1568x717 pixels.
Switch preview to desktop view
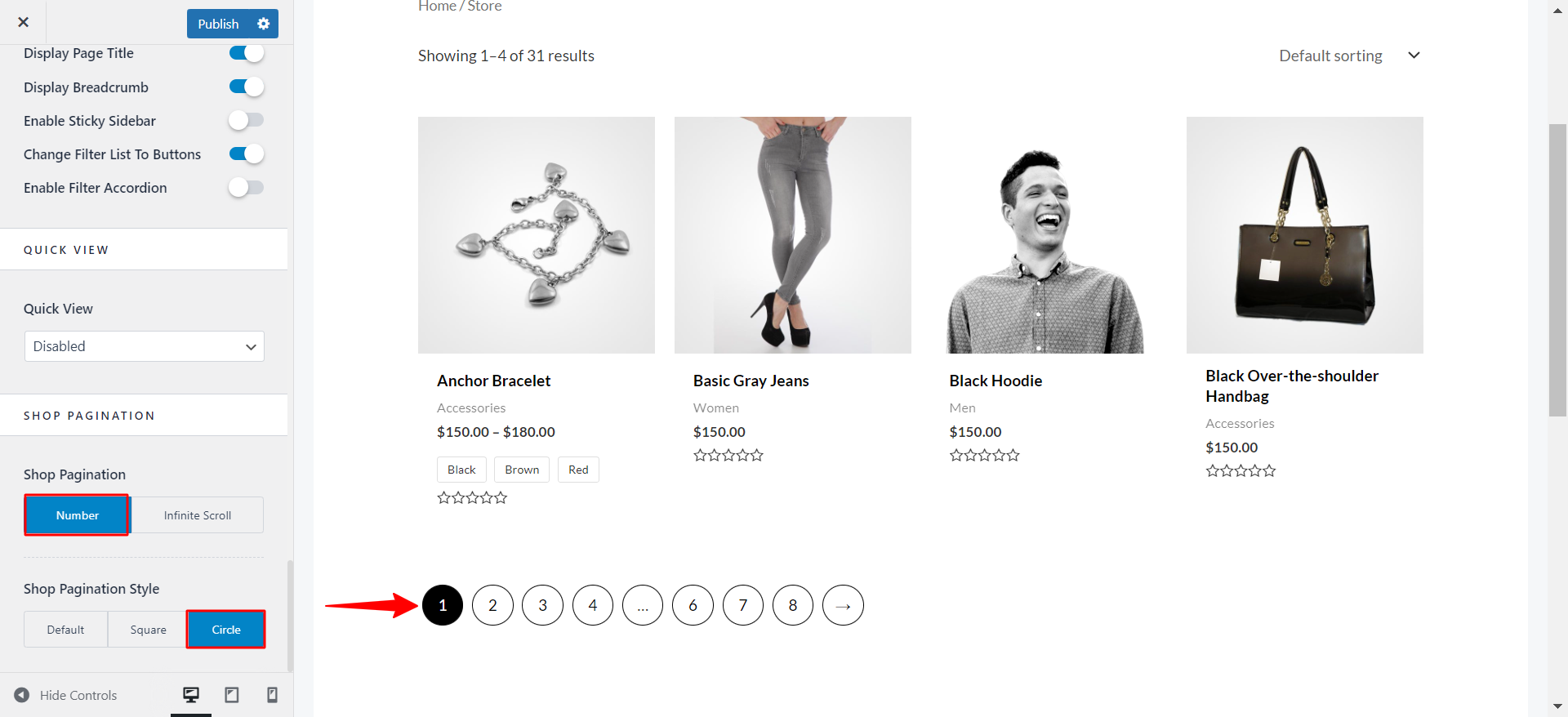pyautogui.click(x=191, y=694)
